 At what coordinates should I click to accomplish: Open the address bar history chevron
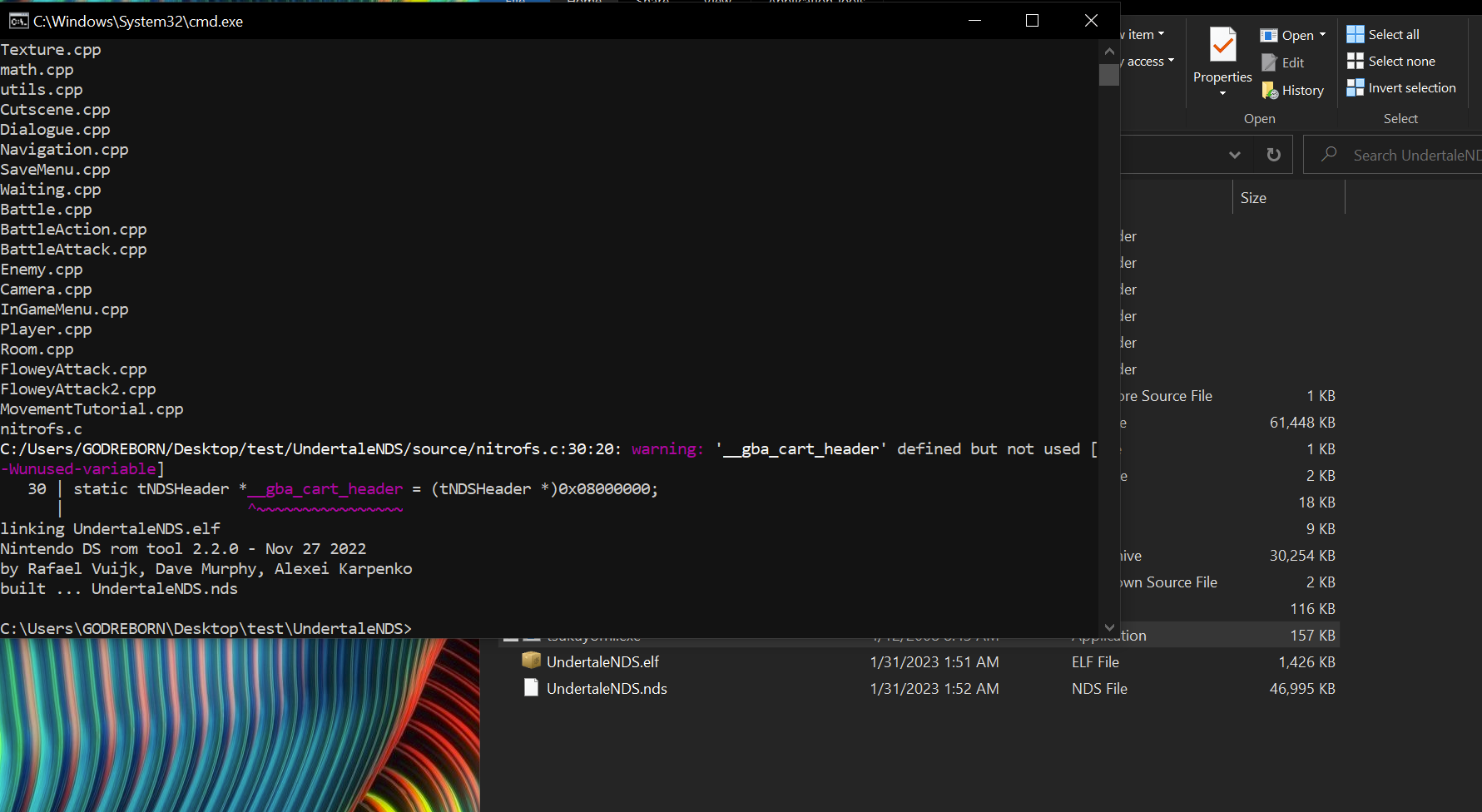click(1235, 155)
